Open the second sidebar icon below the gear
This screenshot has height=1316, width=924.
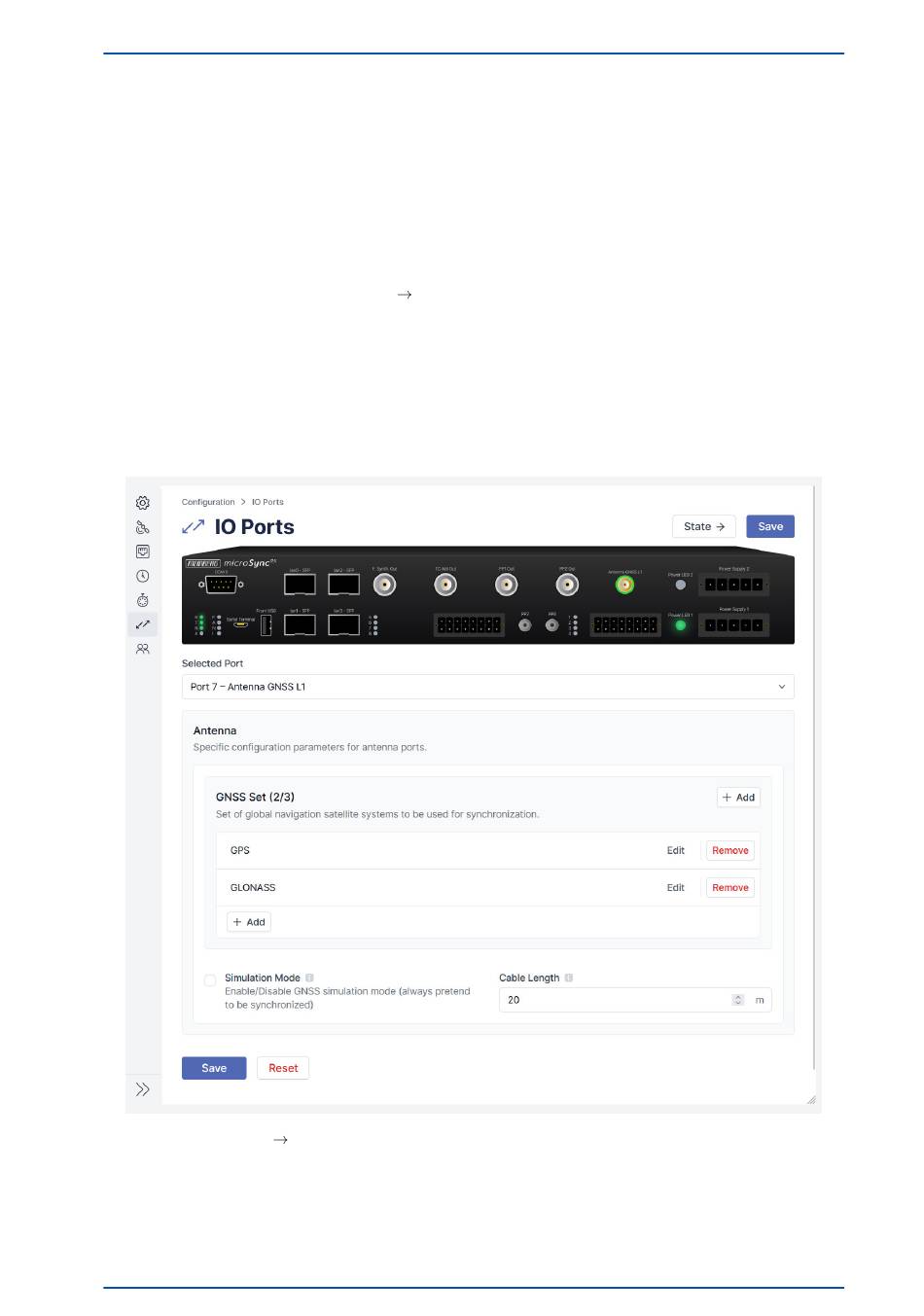click(143, 527)
